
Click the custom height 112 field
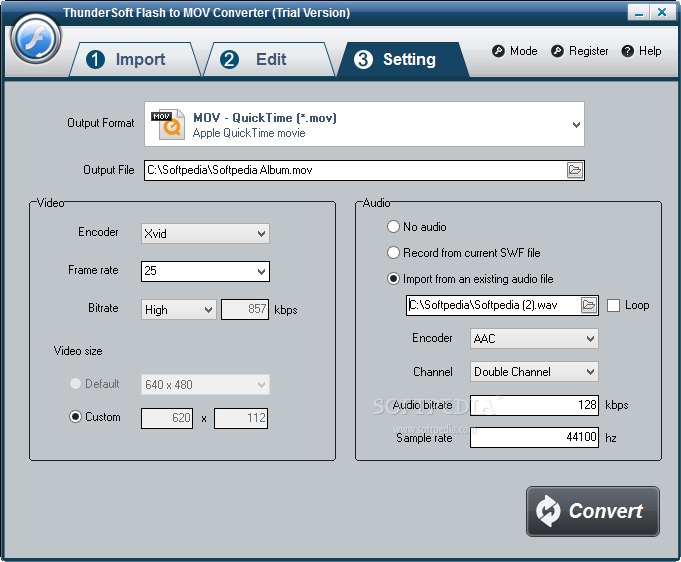241,418
